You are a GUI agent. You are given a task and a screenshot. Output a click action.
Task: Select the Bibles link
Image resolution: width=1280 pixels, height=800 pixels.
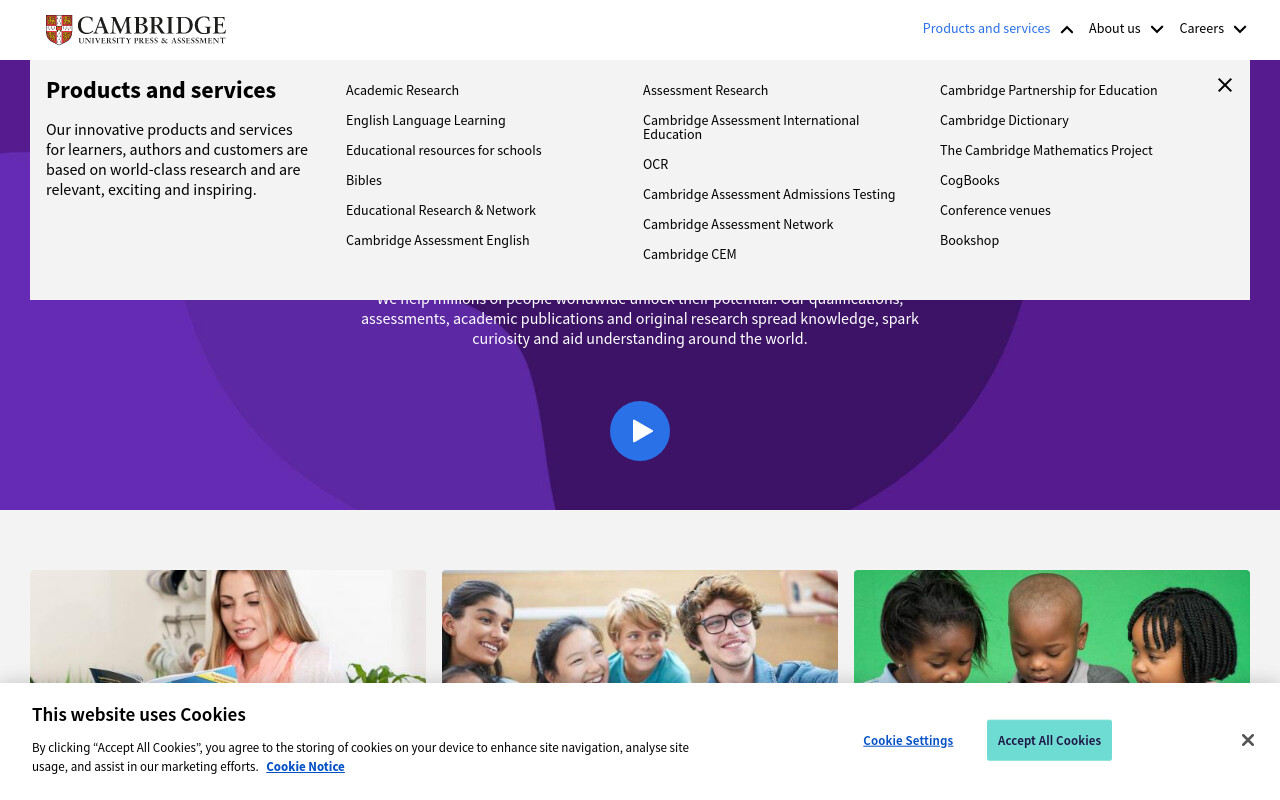pyautogui.click(x=364, y=180)
